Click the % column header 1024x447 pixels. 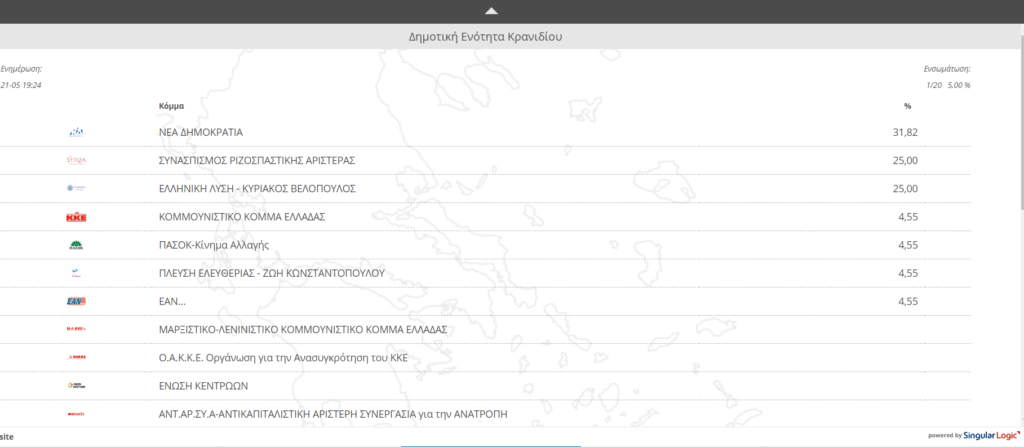pyautogui.click(x=907, y=106)
